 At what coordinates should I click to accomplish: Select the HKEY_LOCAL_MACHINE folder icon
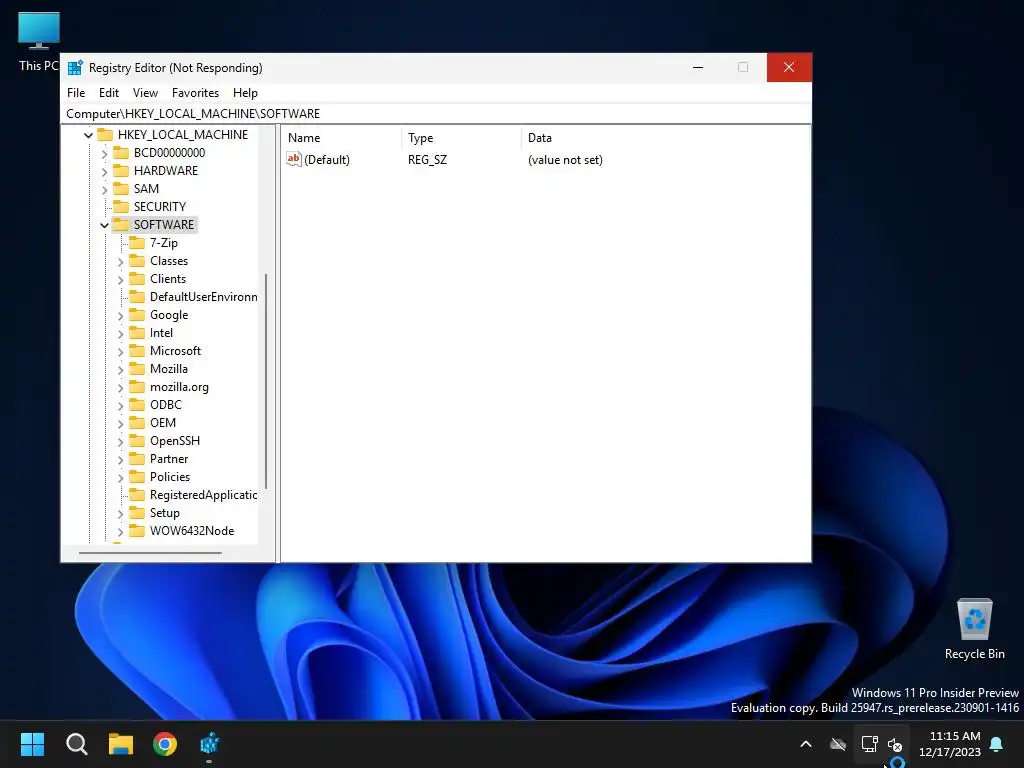coord(104,135)
